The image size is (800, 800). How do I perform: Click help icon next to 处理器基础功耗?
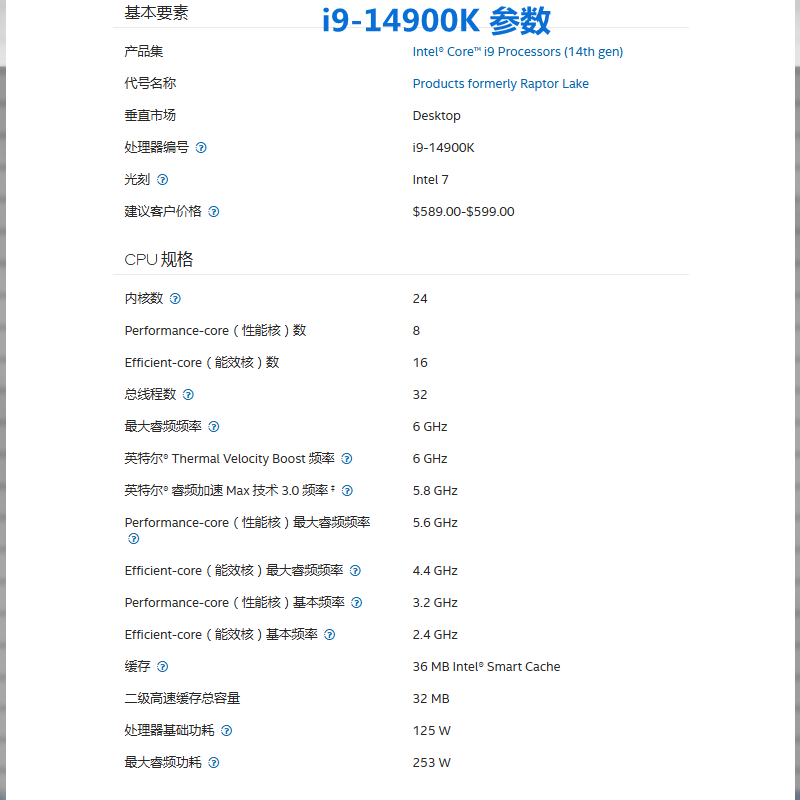(227, 731)
